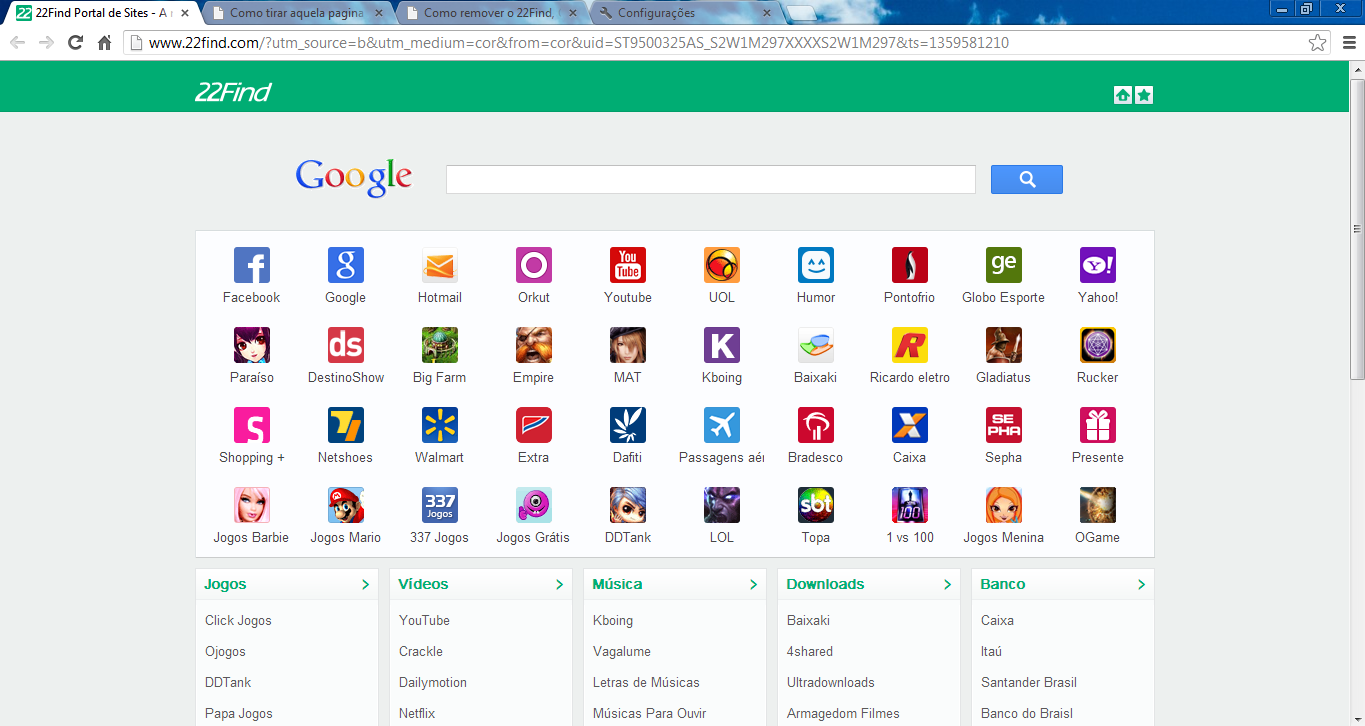Open the Bradesco bank icon
Screen dimensions: 1365x726
[x=816, y=425]
